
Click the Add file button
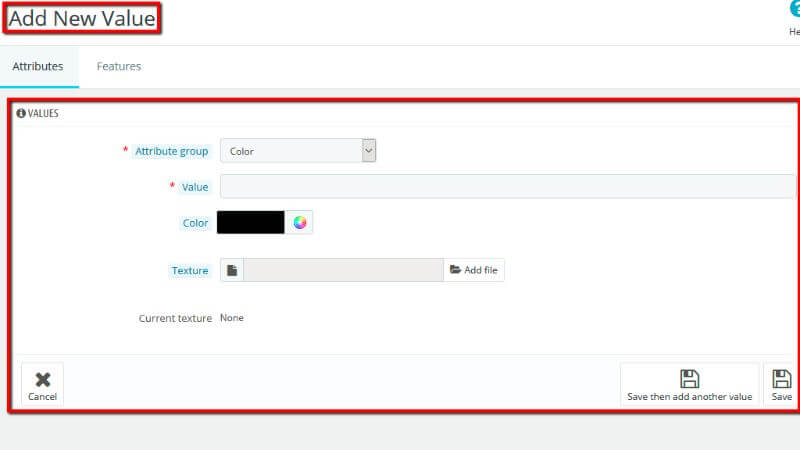[x=474, y=270]
